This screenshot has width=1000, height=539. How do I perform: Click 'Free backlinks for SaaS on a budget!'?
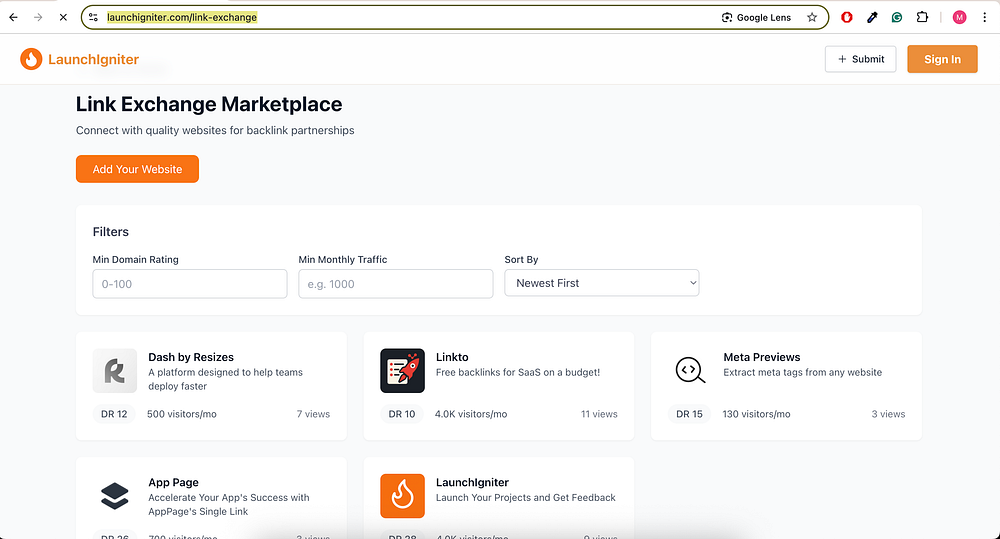coord(518,373)
